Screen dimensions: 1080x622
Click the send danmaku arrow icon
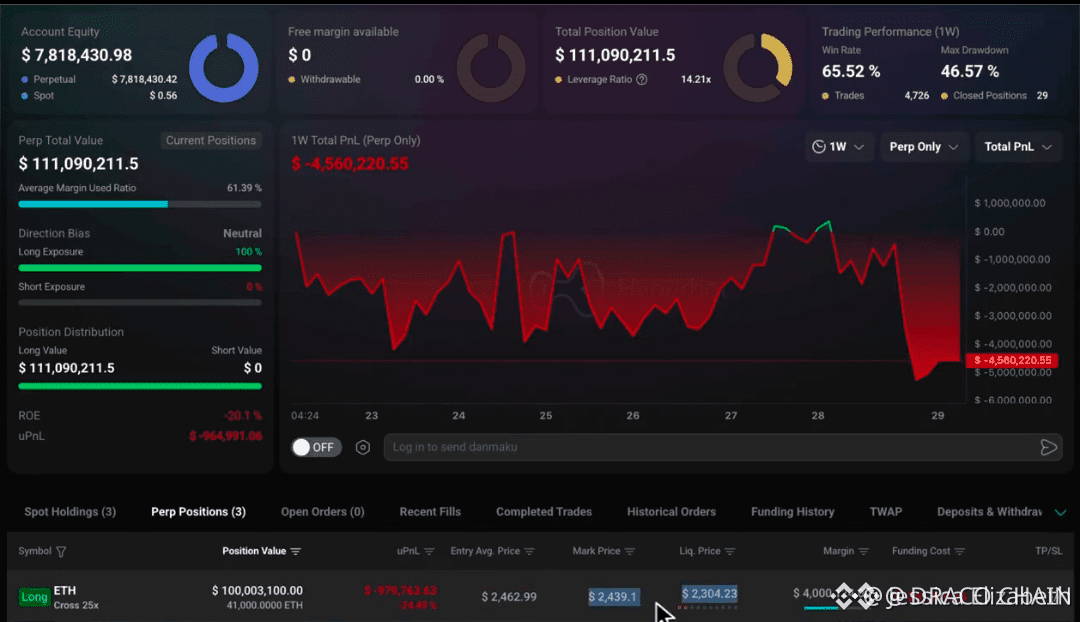pyautogui.click(x=1048, y=448)
